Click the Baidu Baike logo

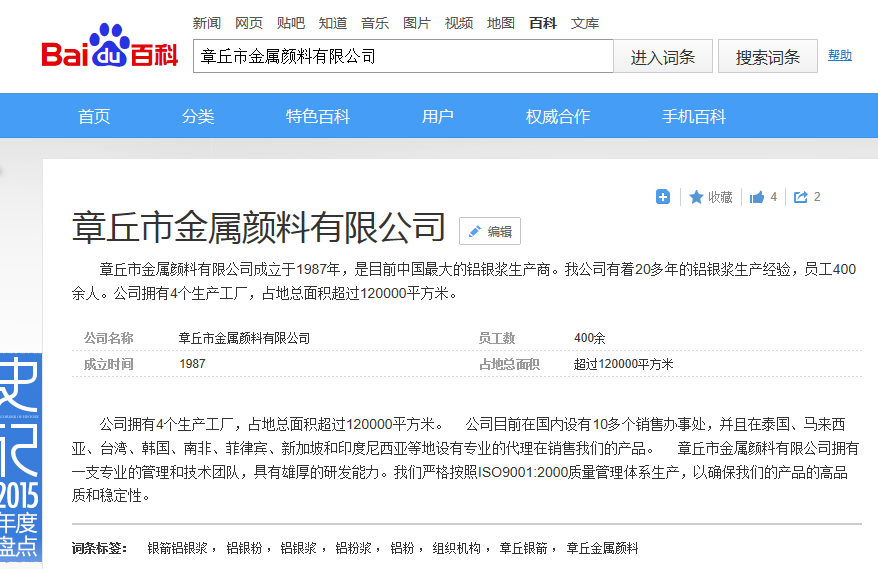pos(109,50)
